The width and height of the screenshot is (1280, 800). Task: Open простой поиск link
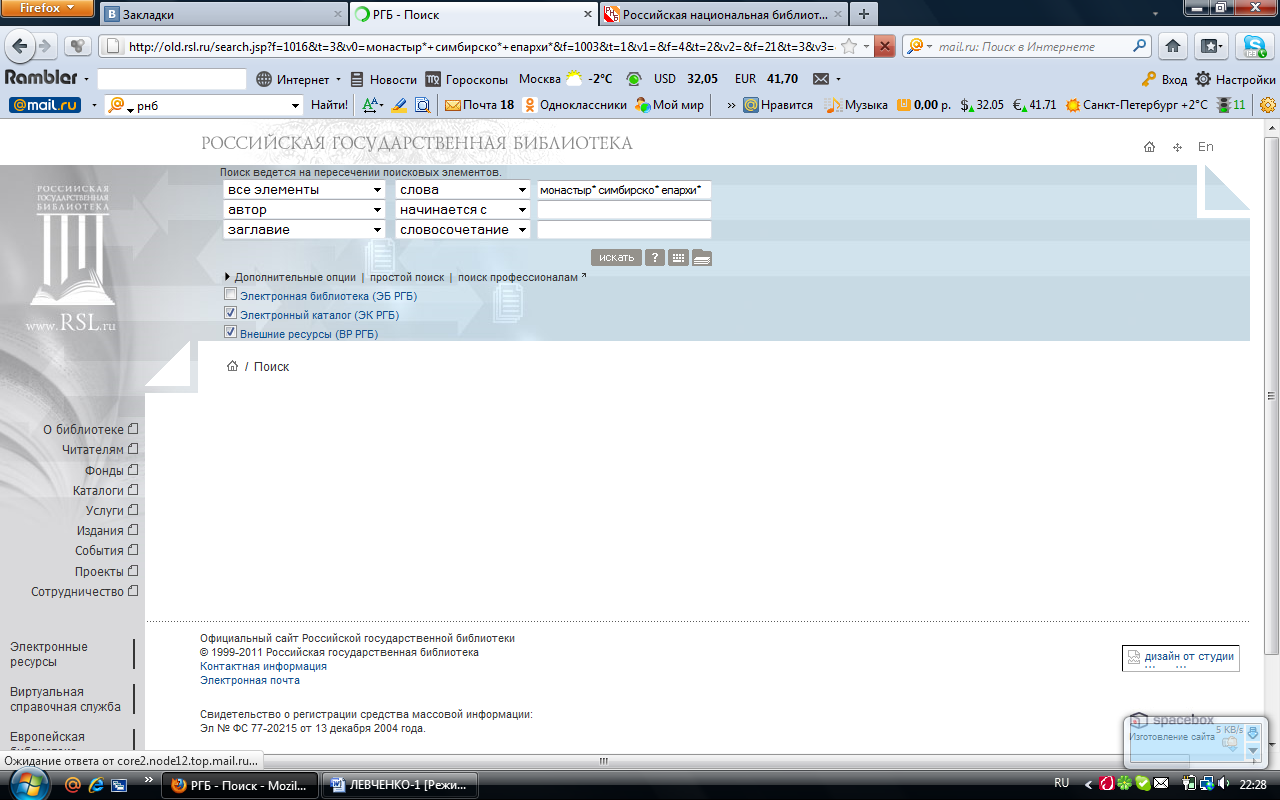407,277
